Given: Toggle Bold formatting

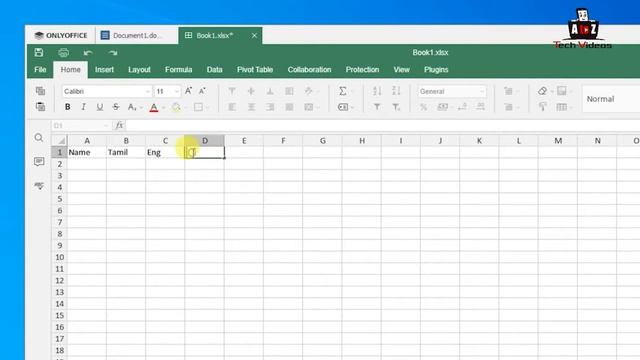Looking at the screenshot, I should 67,107.
